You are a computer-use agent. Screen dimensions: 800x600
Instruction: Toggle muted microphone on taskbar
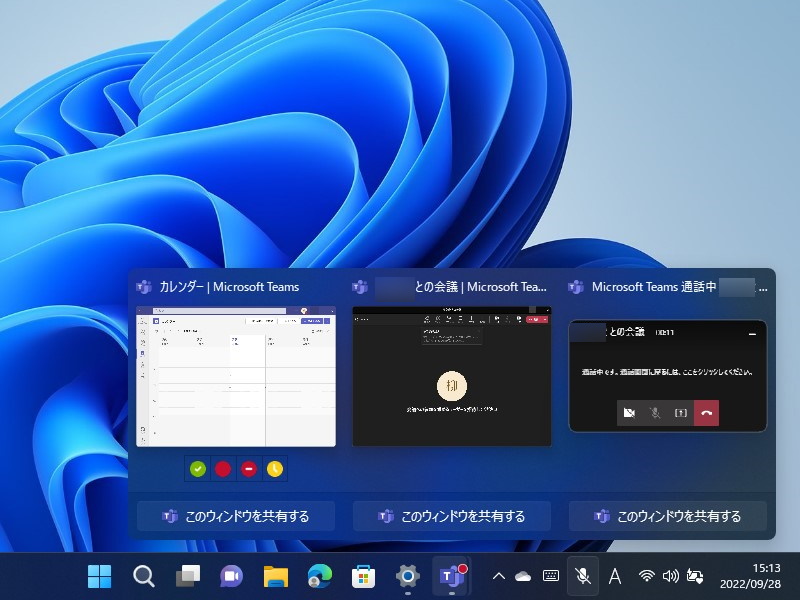(583, 577)
